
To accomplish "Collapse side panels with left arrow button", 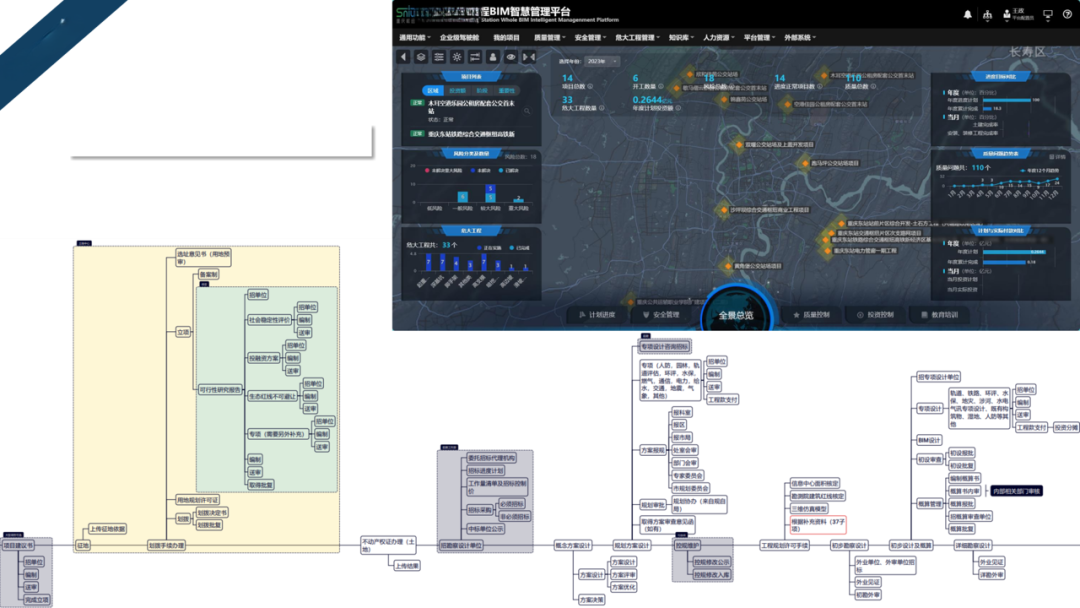I will [403, 57].
